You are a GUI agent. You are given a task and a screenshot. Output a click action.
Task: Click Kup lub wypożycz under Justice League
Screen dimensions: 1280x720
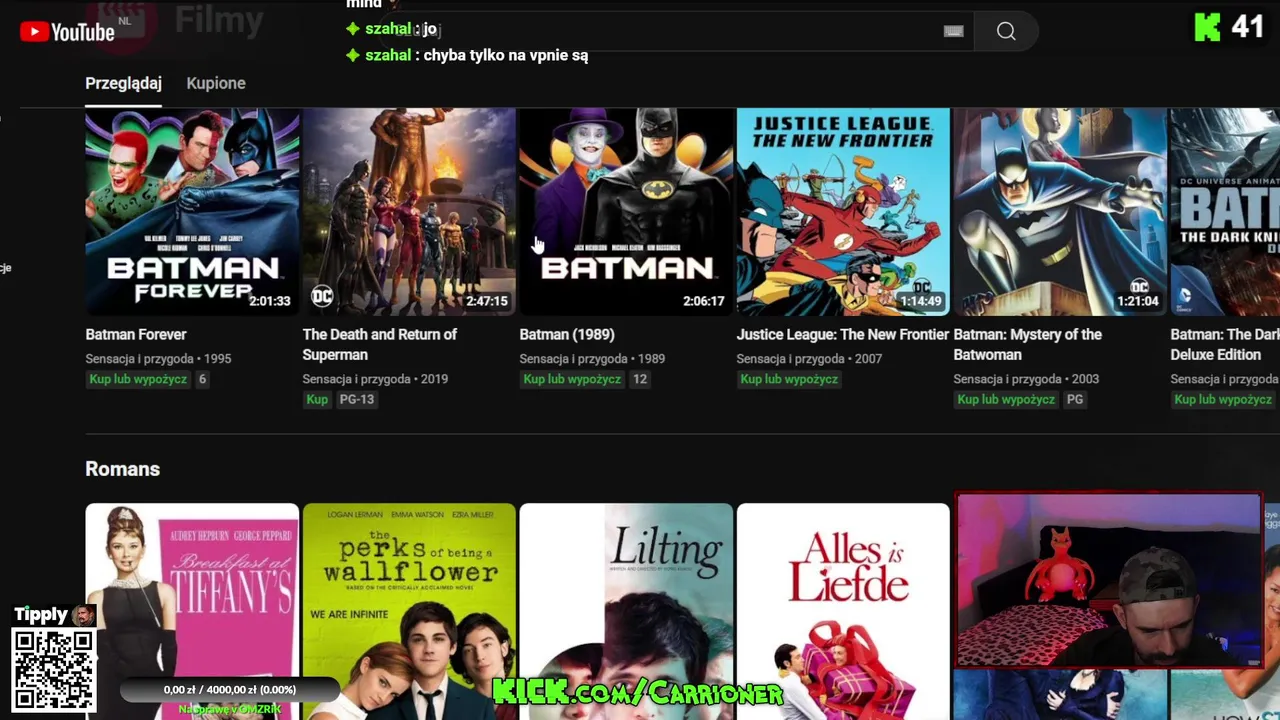789,379
